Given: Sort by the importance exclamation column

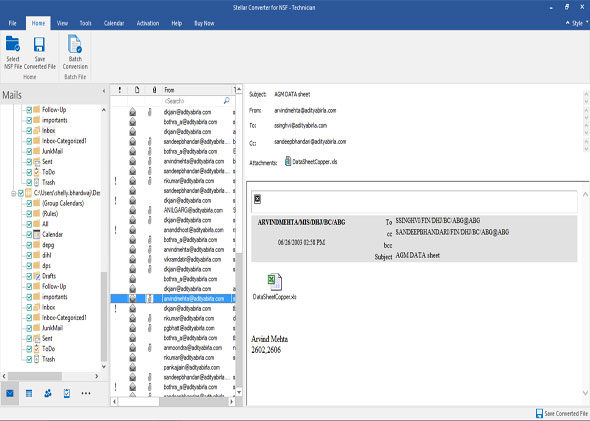Looking at the screenshot, I should [x=120, y=90].
